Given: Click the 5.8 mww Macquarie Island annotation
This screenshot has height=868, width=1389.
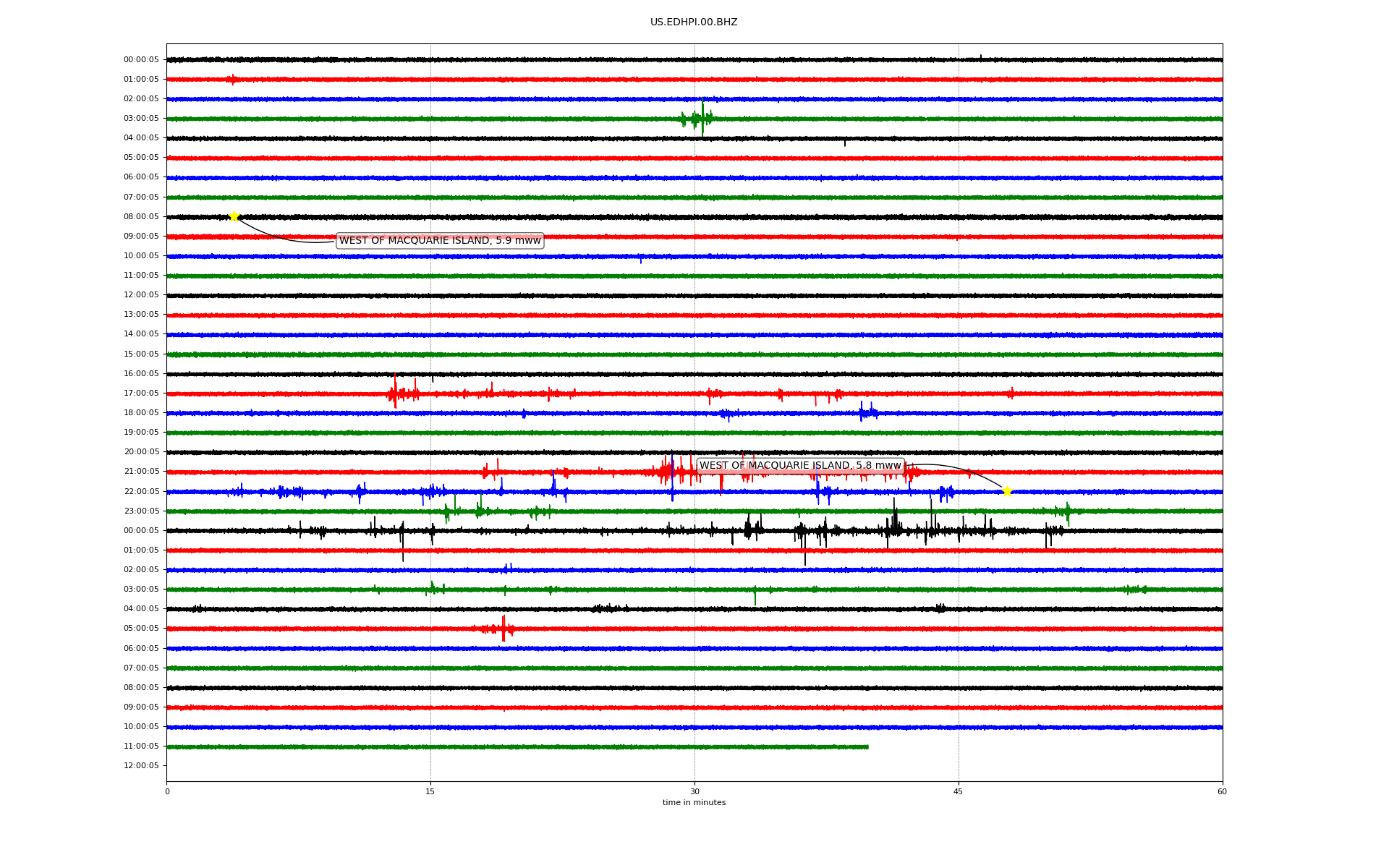Looking at the screenshot, I should 800,466.
